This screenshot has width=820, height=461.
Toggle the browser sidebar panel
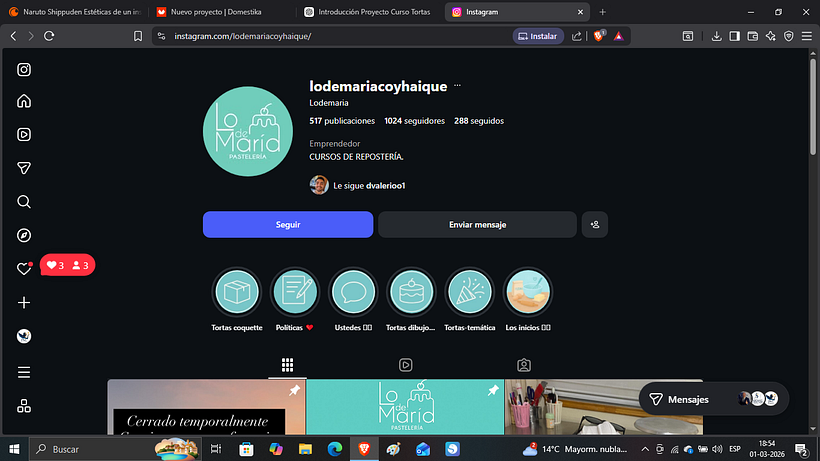click(x=735, y=36)
